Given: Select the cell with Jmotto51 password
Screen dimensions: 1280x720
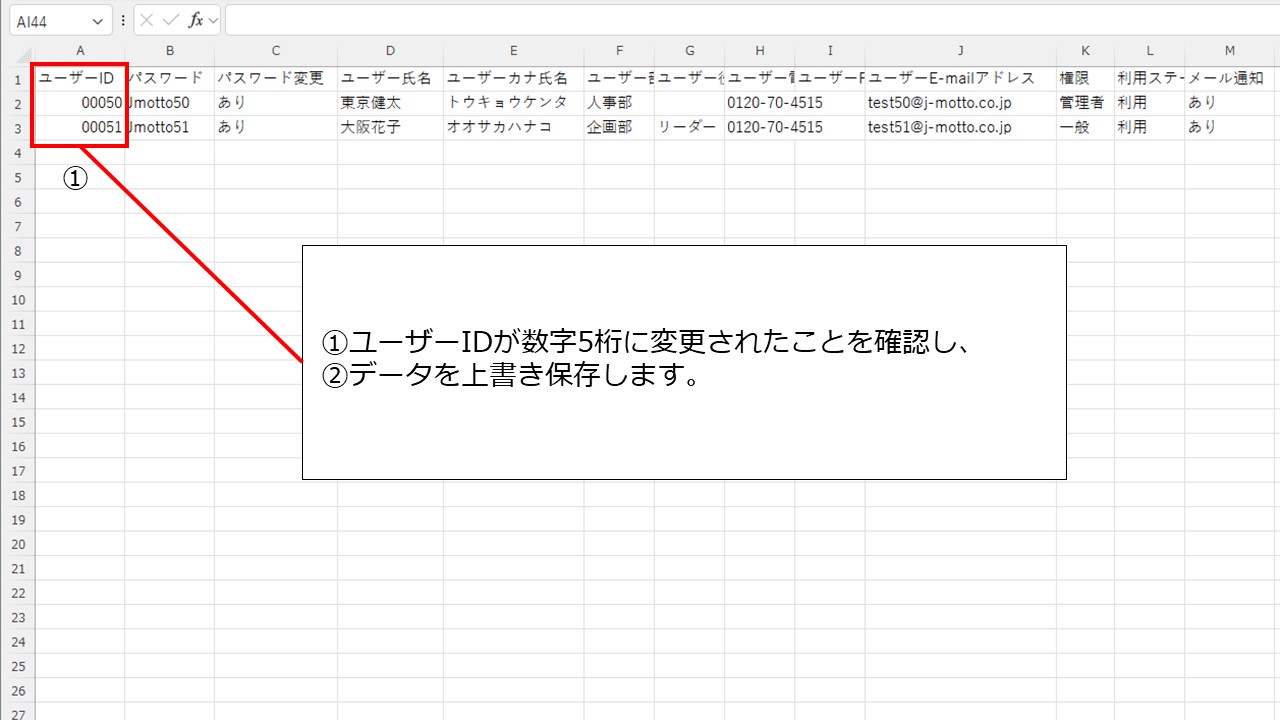Looking at the screenshot, I should click(169, 128).
